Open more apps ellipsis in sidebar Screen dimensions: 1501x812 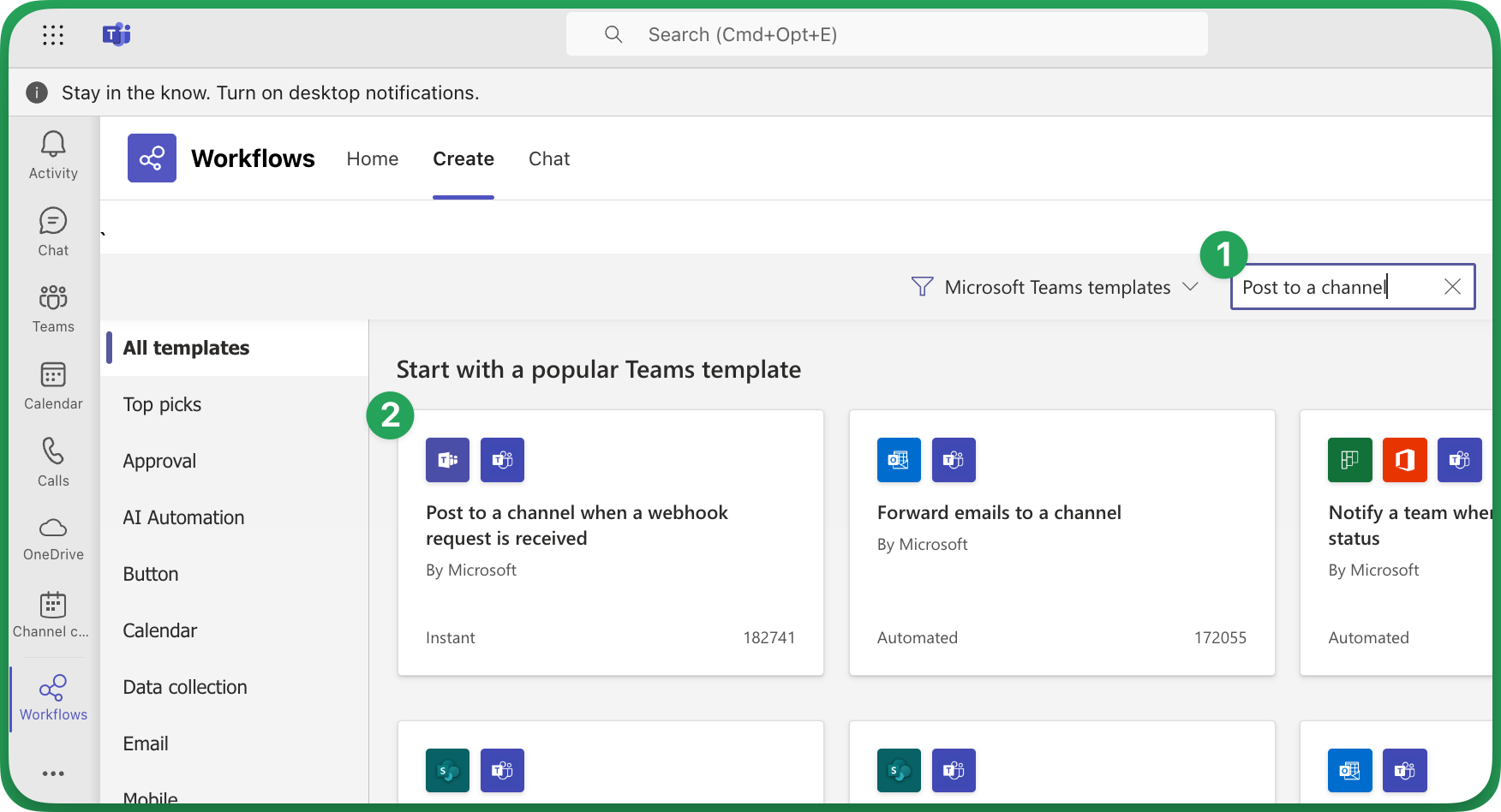[53, 773]
